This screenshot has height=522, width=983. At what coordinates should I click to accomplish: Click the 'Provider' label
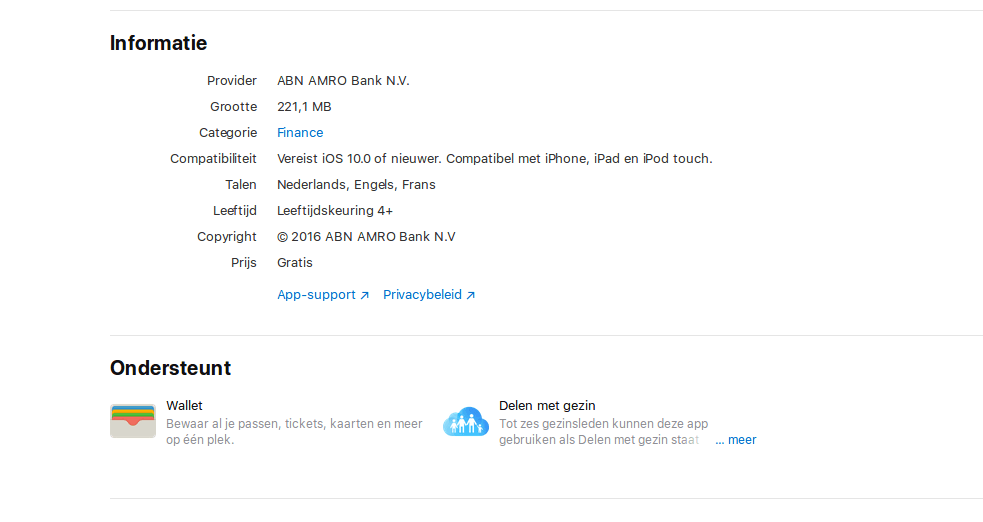(x=232, y=81)
